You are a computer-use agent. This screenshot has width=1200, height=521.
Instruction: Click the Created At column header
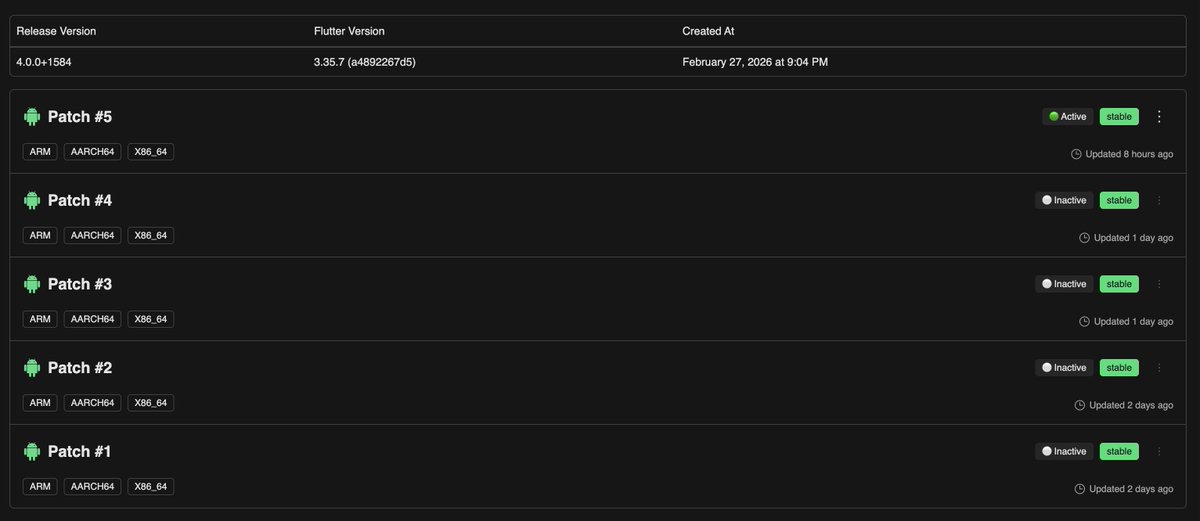[x=708, y=31]
